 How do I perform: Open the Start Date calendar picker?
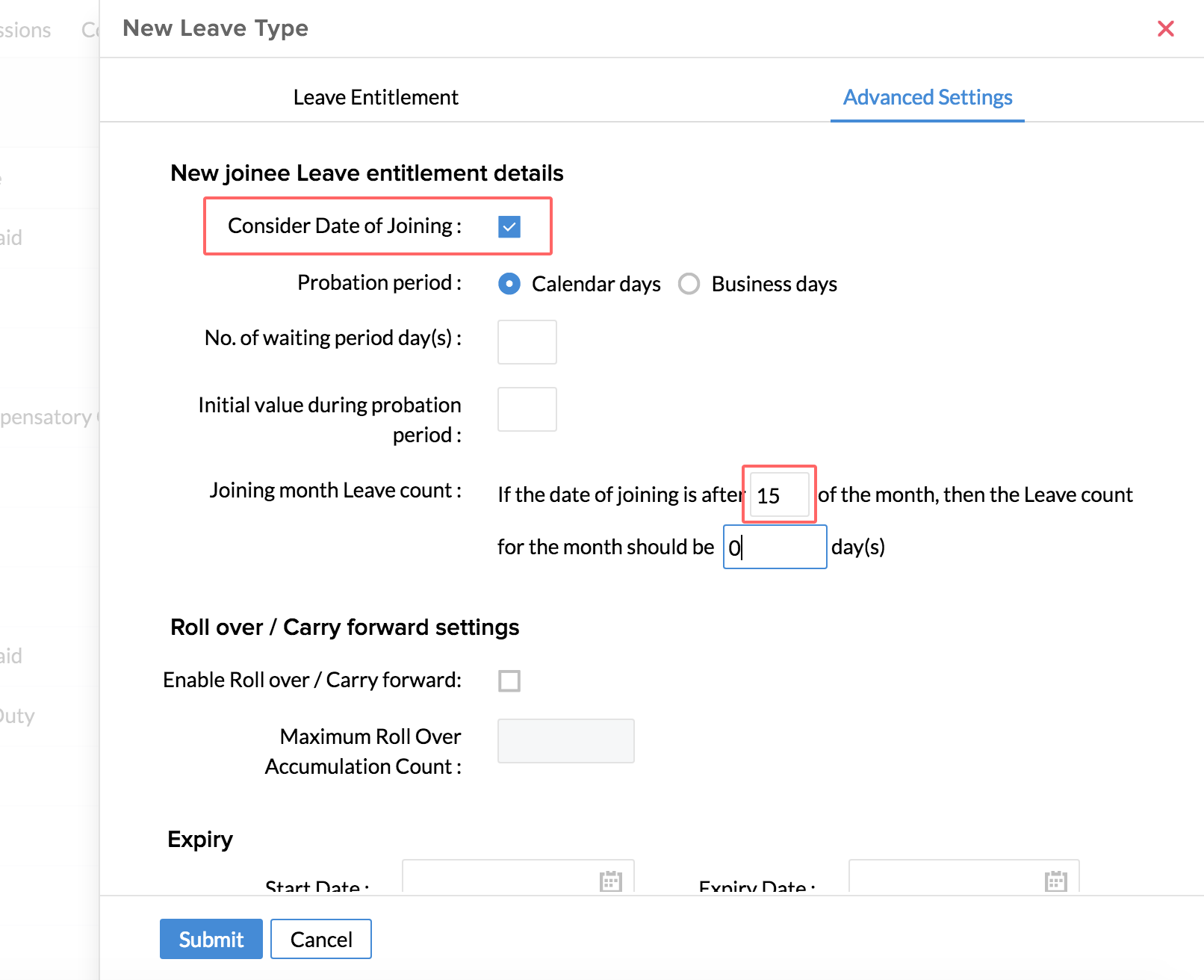point(610,881)
